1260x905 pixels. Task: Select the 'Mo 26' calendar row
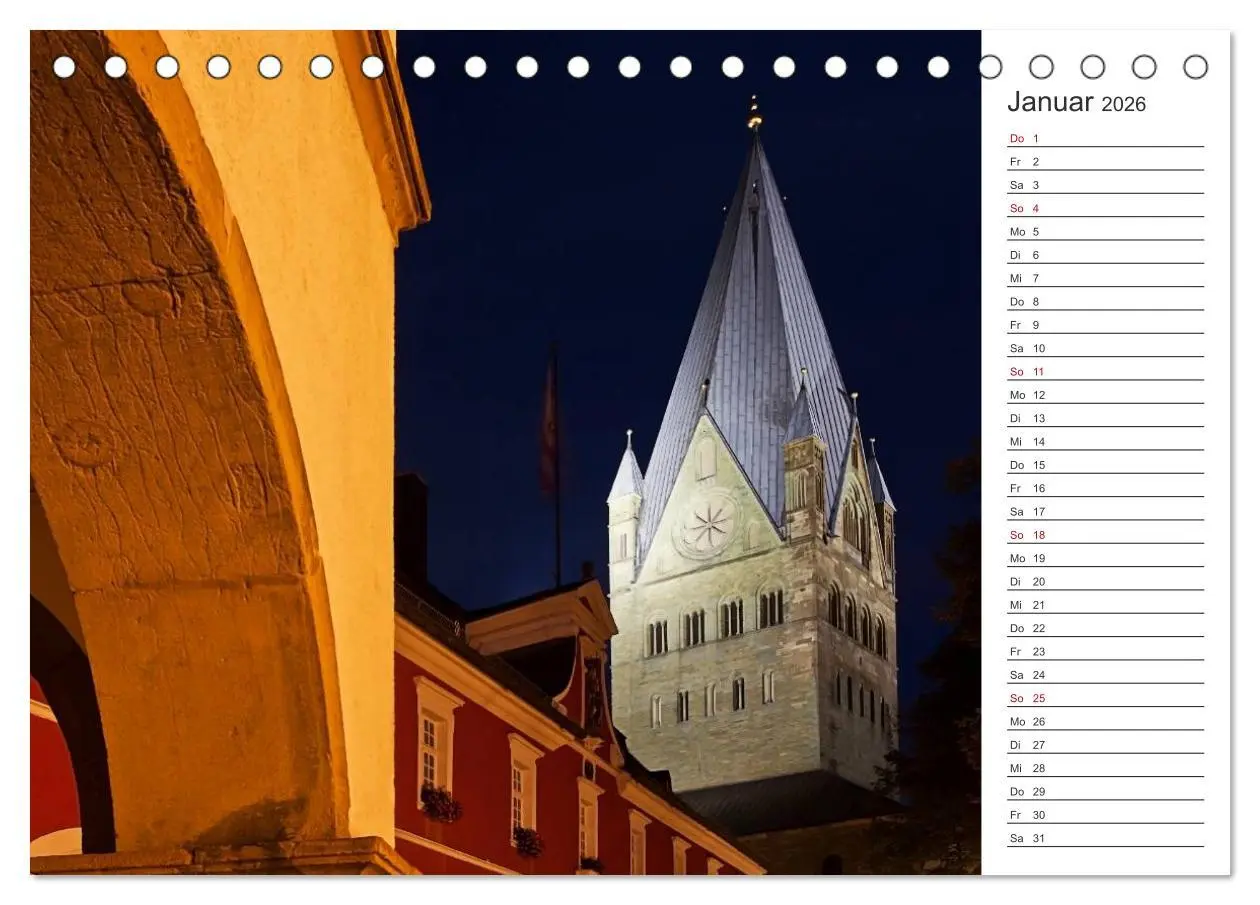click(1105, 721)
